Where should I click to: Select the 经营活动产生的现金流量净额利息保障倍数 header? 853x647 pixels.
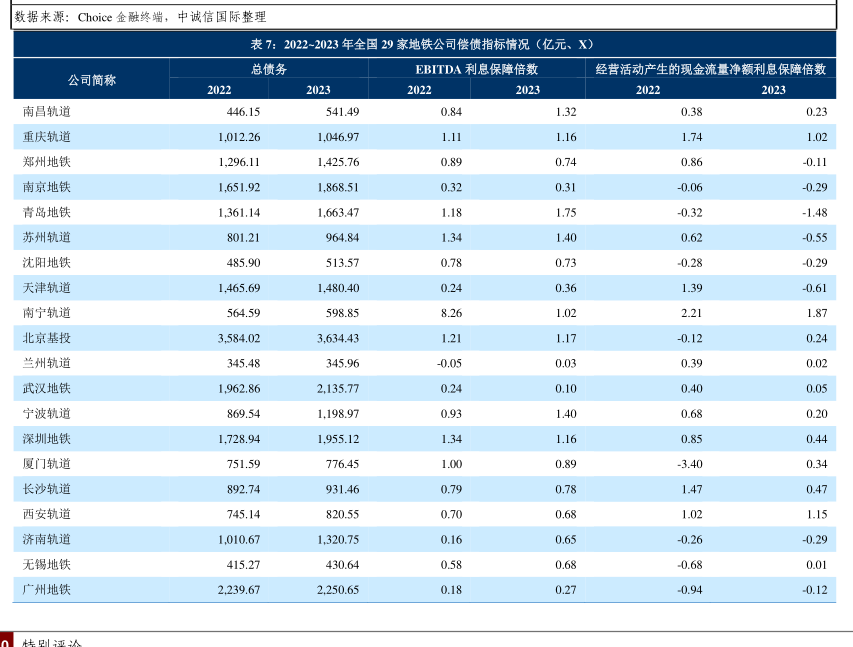click(x=710, y=69)
